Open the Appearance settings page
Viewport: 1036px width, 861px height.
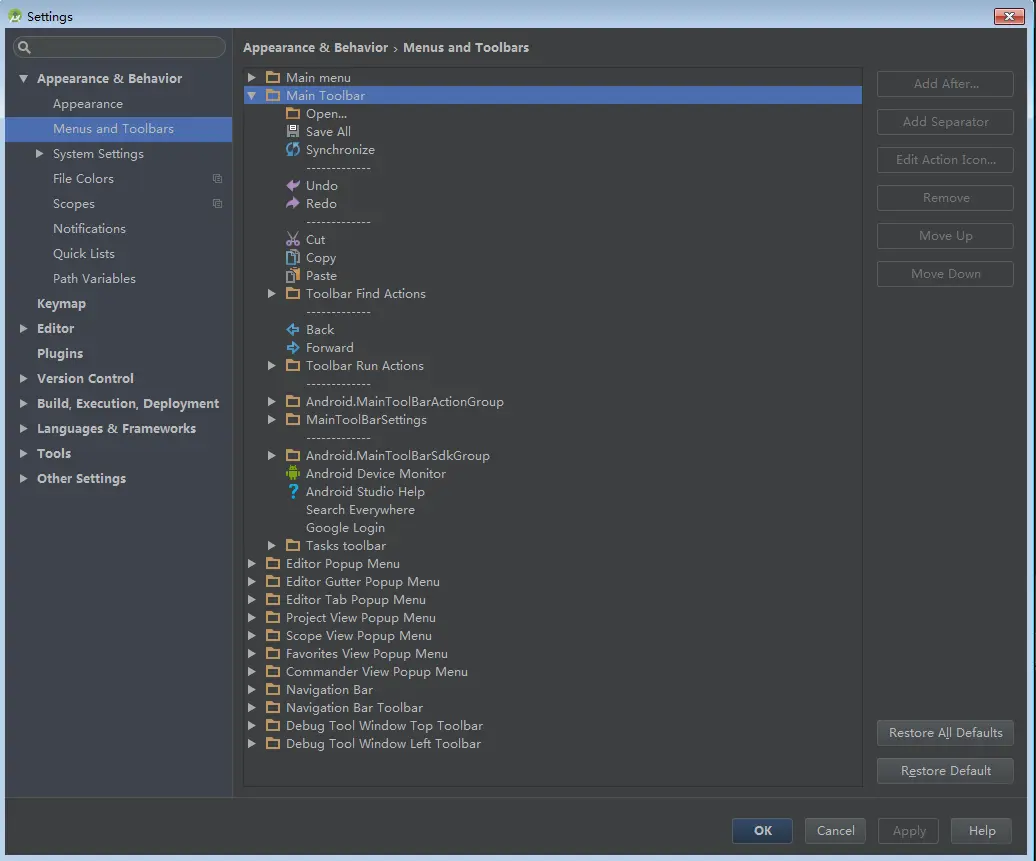(88, 104)
